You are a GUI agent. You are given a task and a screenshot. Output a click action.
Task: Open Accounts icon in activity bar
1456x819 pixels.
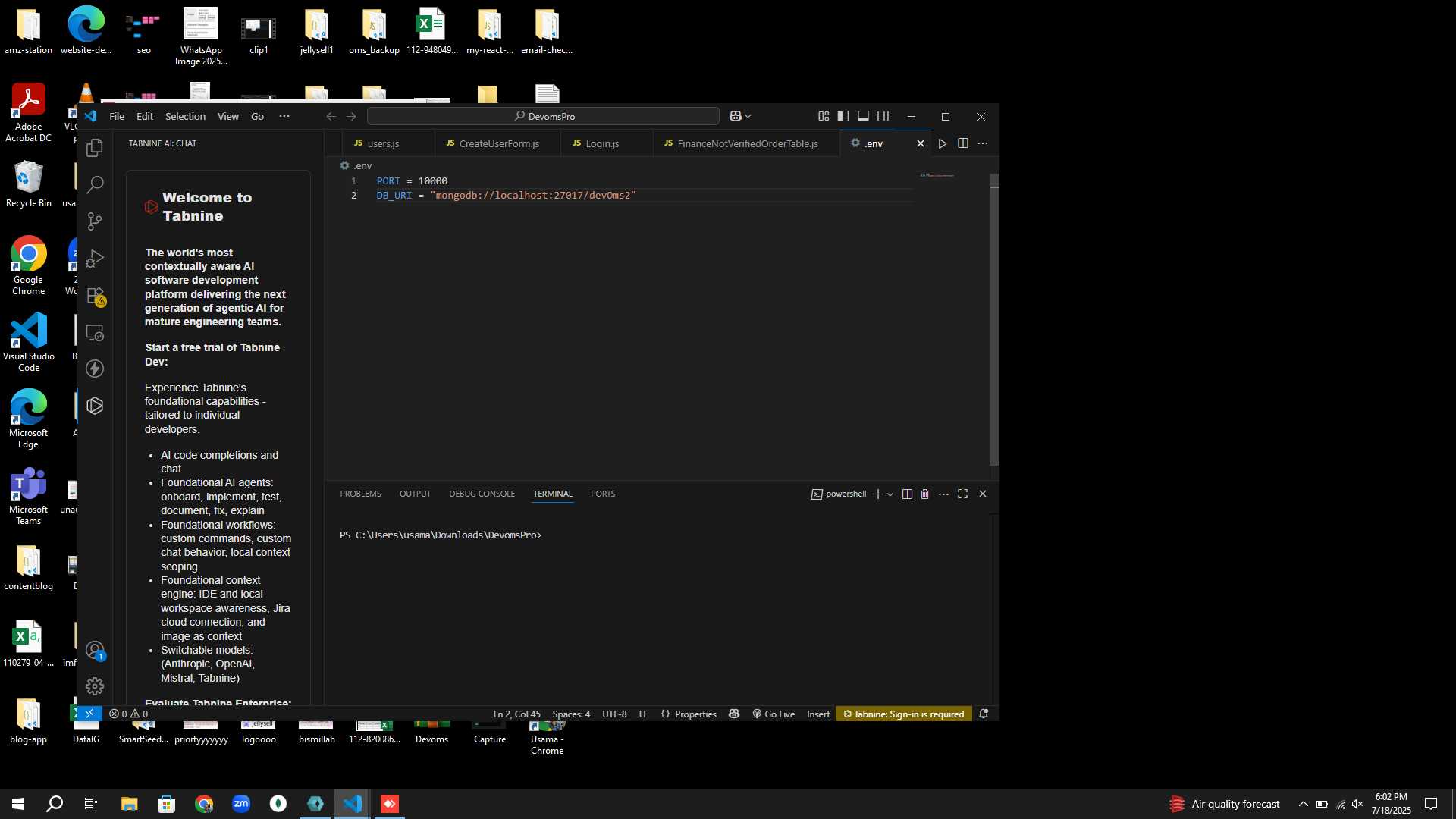(x=95, y=651)
